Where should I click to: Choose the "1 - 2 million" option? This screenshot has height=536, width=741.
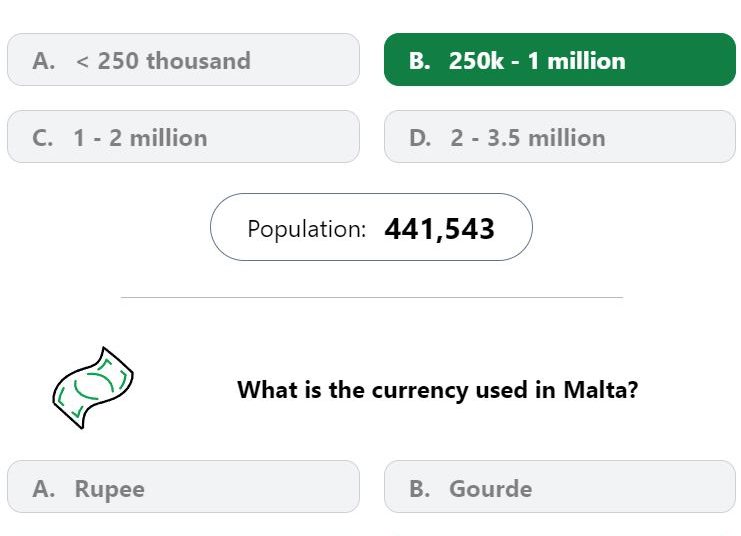[183, 137]
